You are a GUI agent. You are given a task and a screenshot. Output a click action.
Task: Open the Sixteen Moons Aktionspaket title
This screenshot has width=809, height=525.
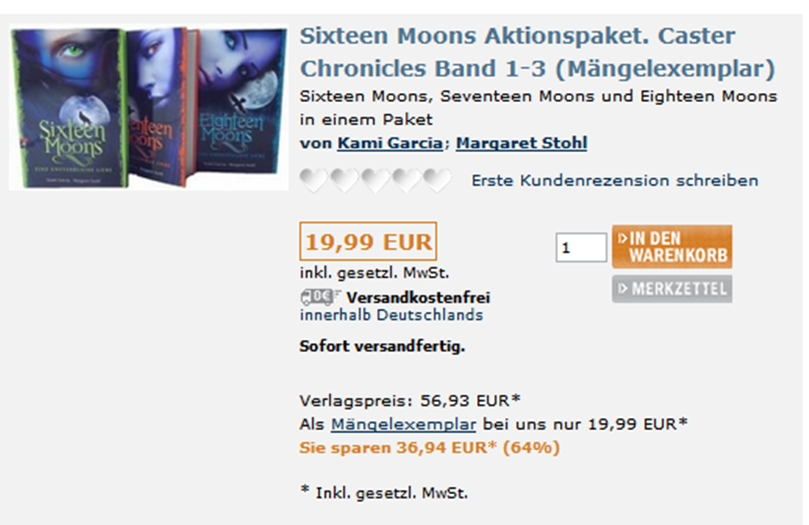coord(537,52)
